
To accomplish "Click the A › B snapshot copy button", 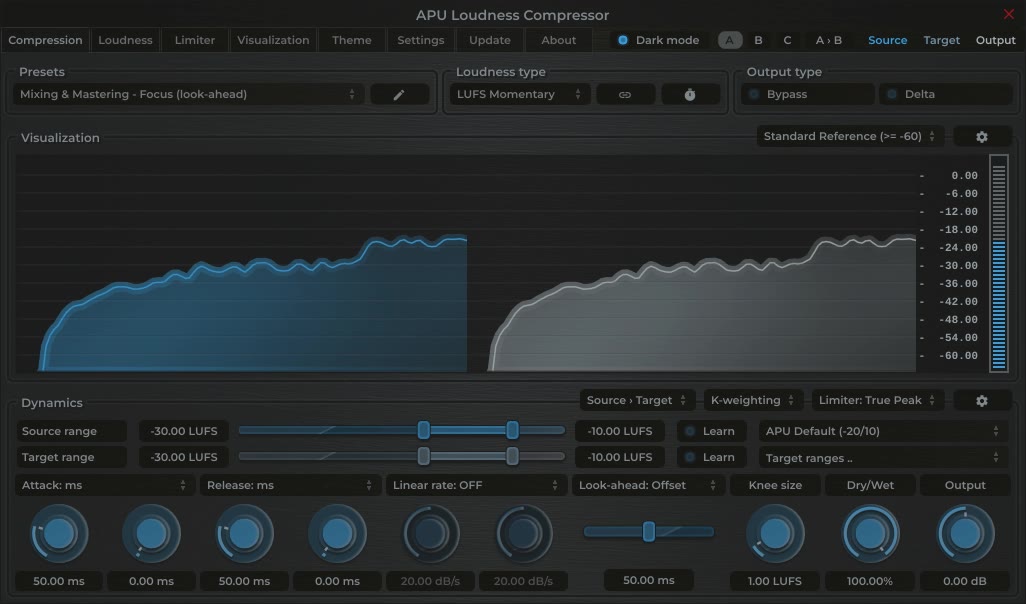I will point(830,40).
